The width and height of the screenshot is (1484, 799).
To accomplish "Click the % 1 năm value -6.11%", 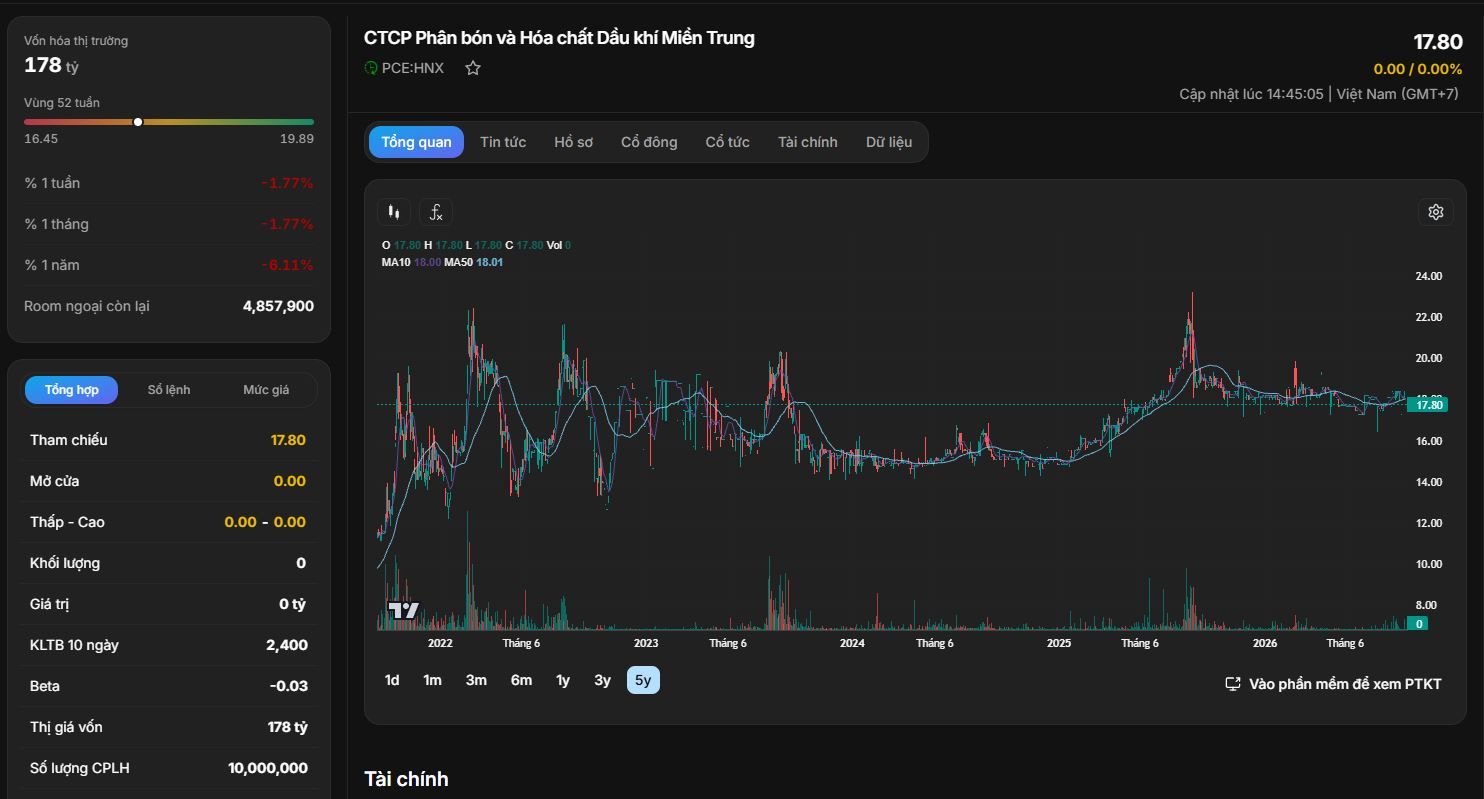I will point(287,265).
